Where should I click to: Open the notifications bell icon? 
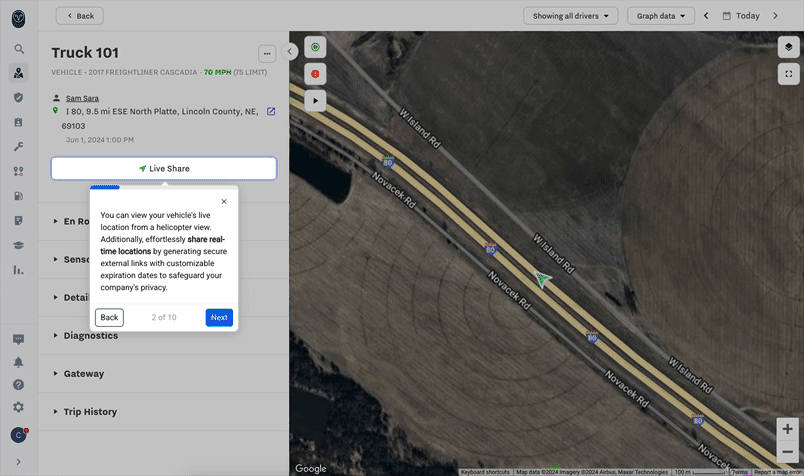coord(18,362)
